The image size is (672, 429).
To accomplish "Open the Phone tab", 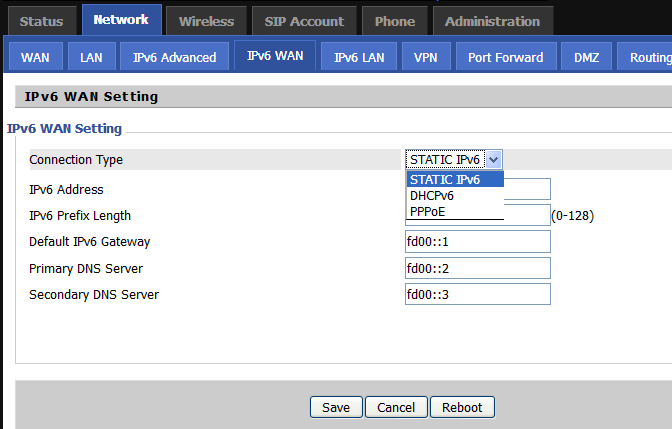I will pyautogui.click(x=395, y=21).
